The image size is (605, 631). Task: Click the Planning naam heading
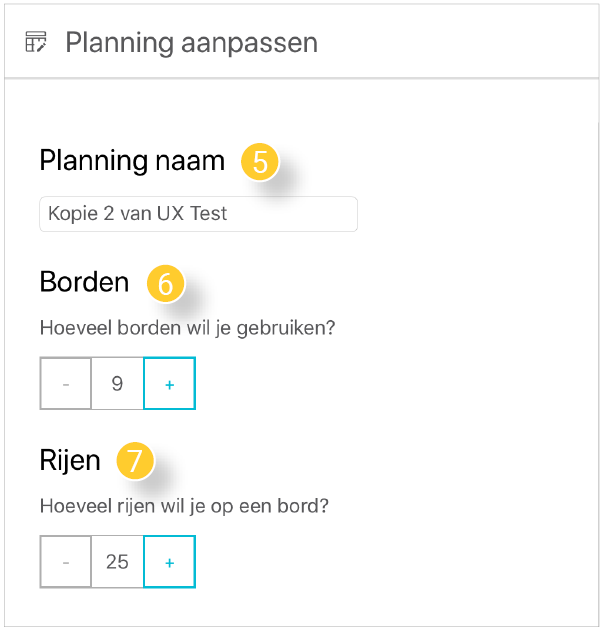pos(132,161)
